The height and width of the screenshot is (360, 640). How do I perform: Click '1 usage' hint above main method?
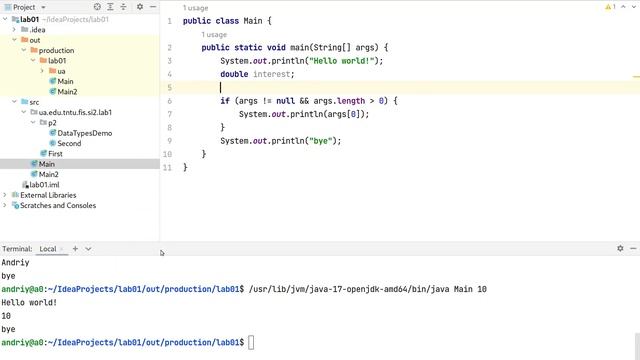(214, 35)
